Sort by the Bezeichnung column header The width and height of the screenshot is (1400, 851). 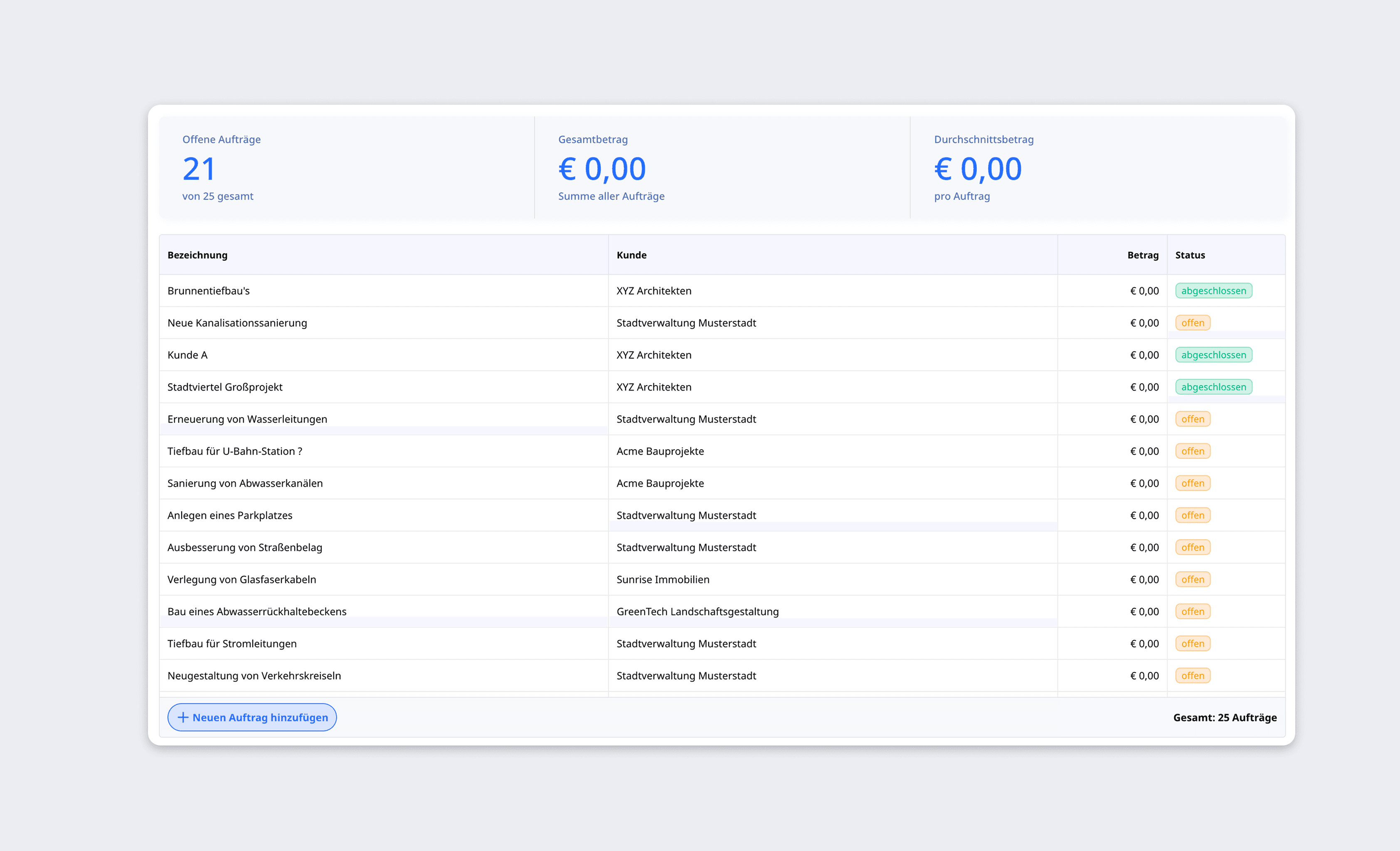pos(197,255)
